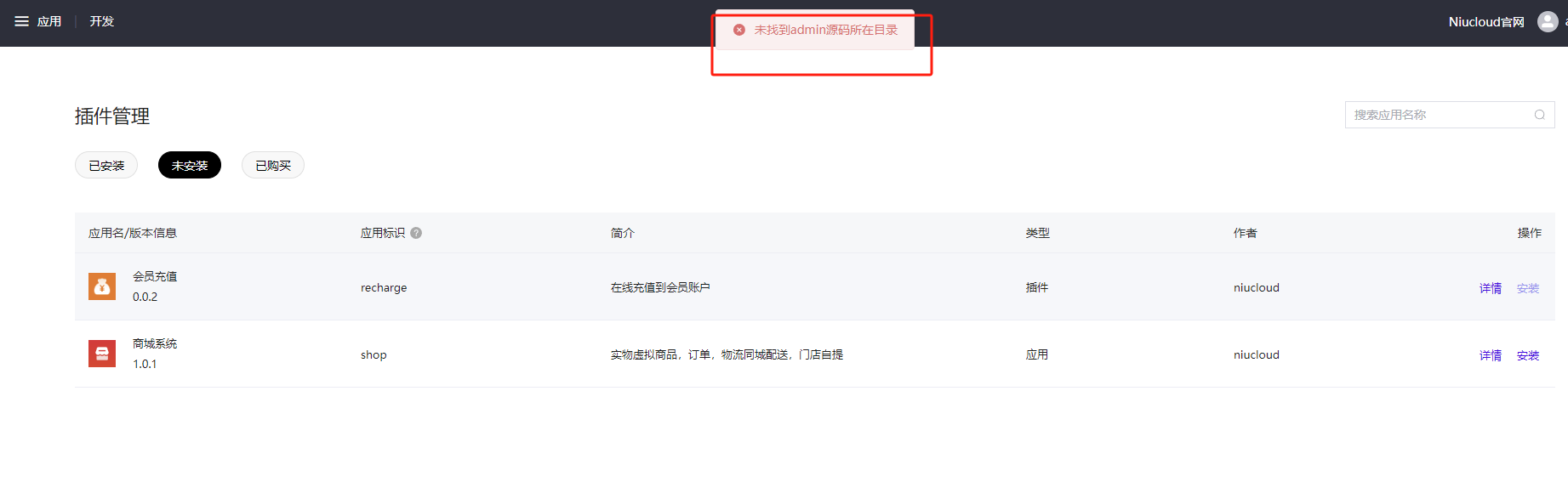1568x493 pixels.
Task: Click the 插件 type cell in recharge row
Action: [x=1037, y=287]
